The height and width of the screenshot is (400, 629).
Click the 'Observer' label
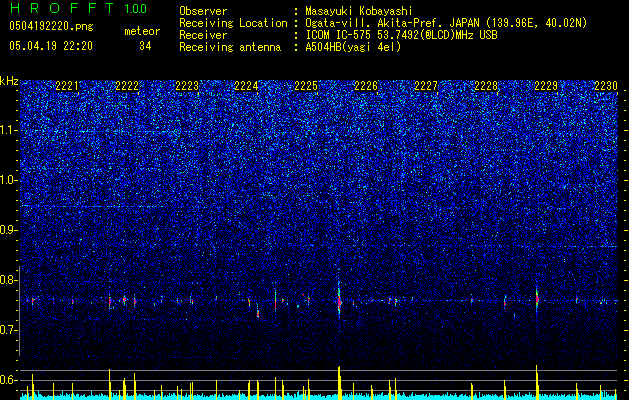203,11
